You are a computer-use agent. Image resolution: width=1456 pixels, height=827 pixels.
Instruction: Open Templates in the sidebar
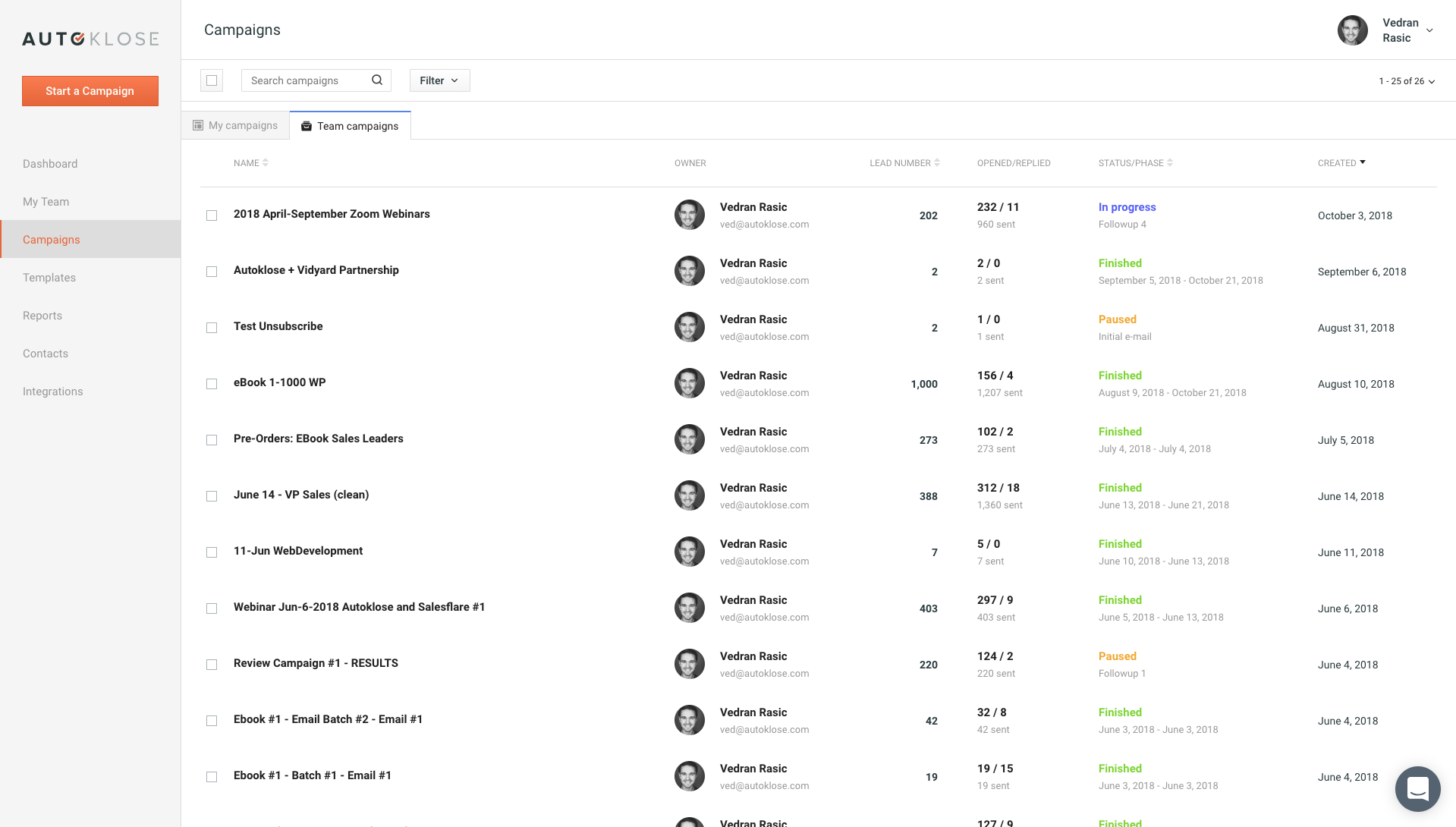[x=49, y=278]
